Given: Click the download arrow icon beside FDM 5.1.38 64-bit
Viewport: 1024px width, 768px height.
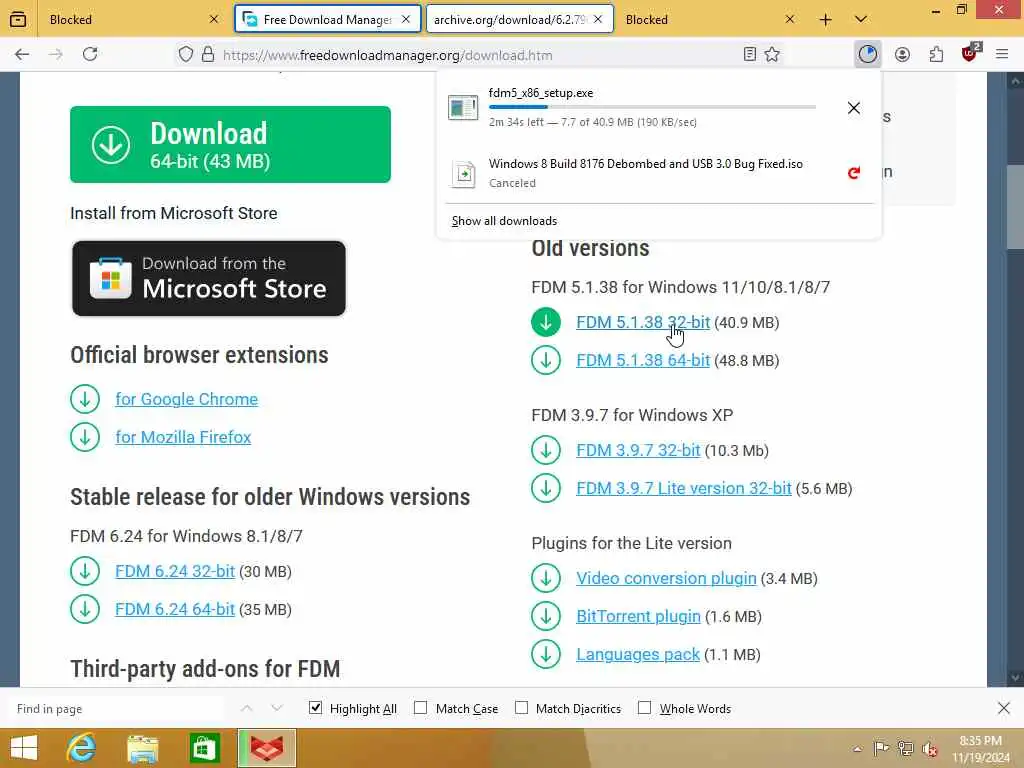Looking at the screenshot, I should (546, 360).
